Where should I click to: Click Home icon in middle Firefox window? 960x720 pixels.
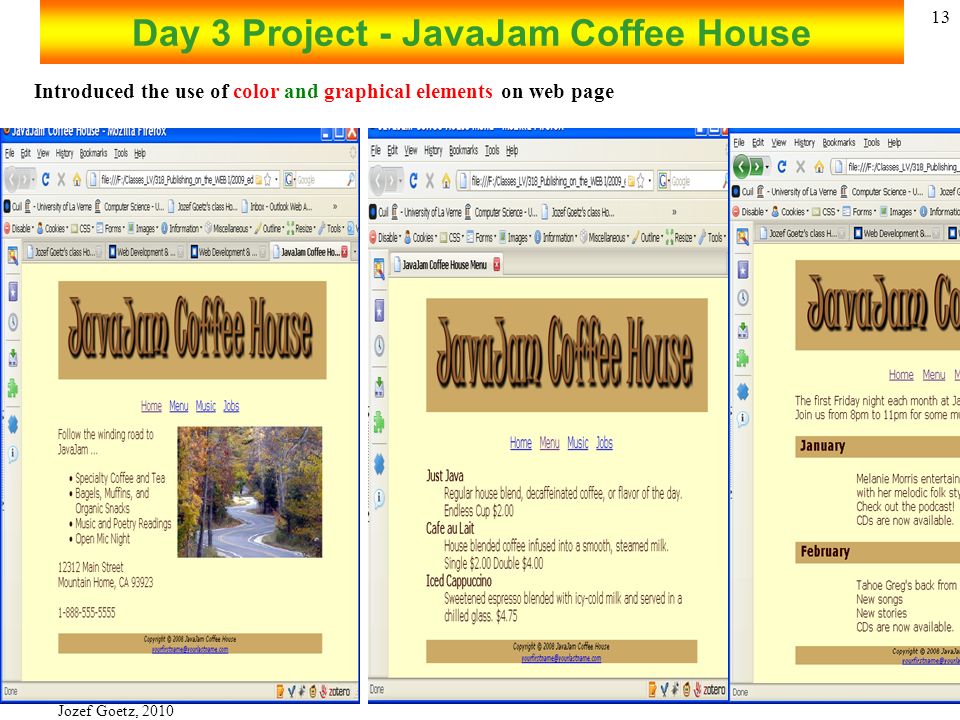tap(446, 181)
